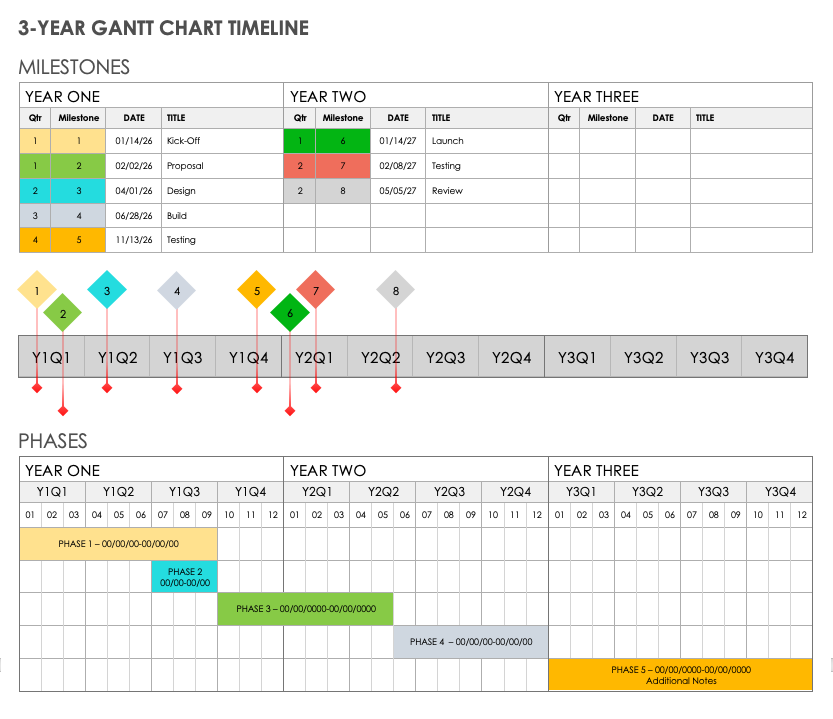Click the Launch date 01/14/27 cell
The height and width of the screenshot is (719, 833).
pyautogui.click(x=398, y=141)
